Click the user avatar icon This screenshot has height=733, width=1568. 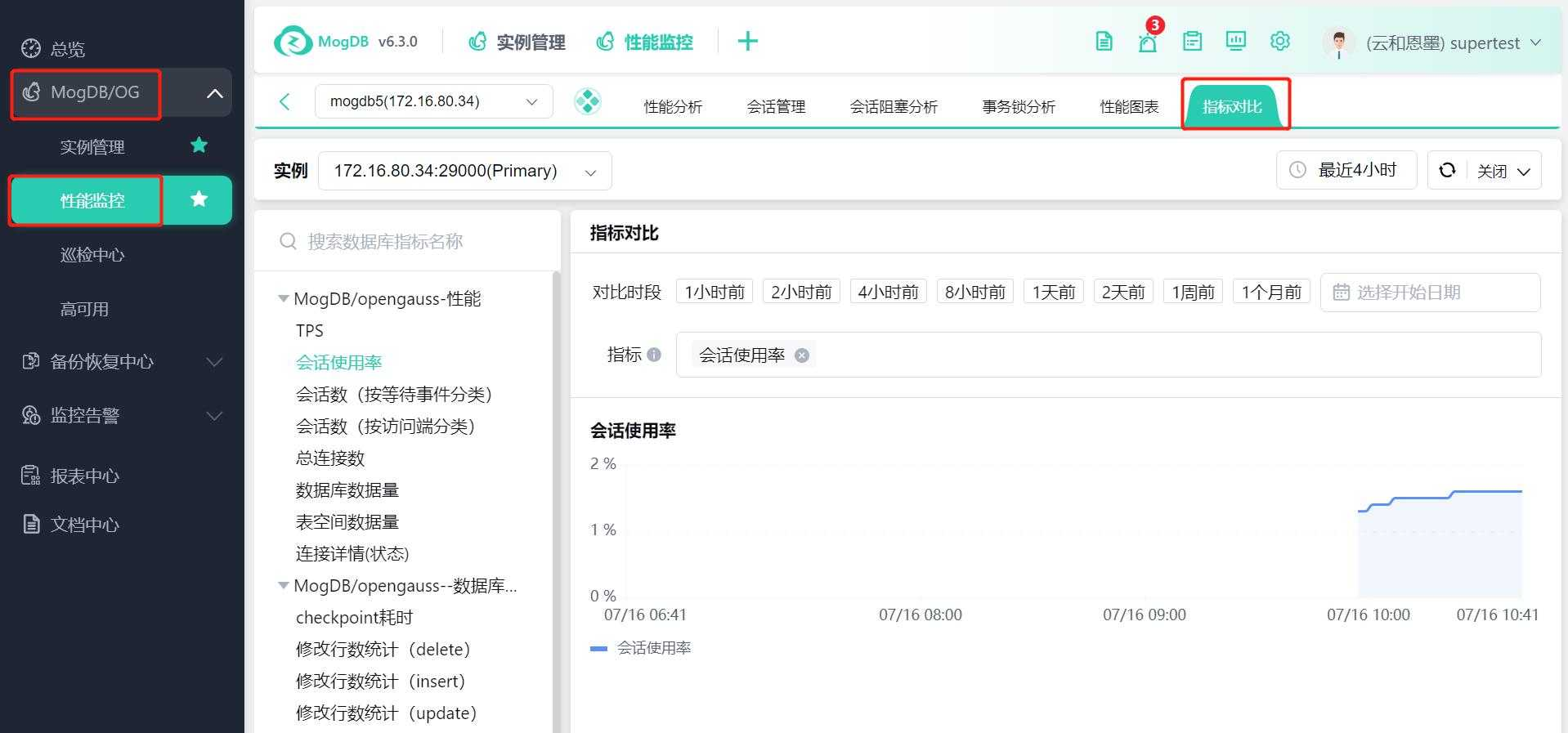(x=1338, y=42)
